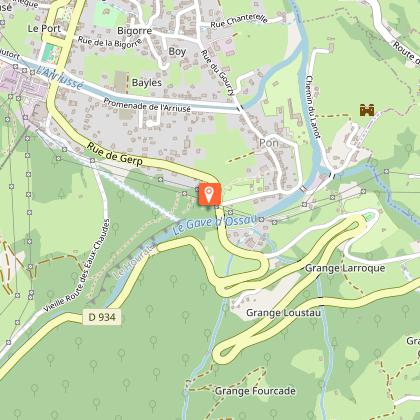Click the Rue de Gerp label
The height and width of the screenshot is (420, 420).
pos(115,154)
